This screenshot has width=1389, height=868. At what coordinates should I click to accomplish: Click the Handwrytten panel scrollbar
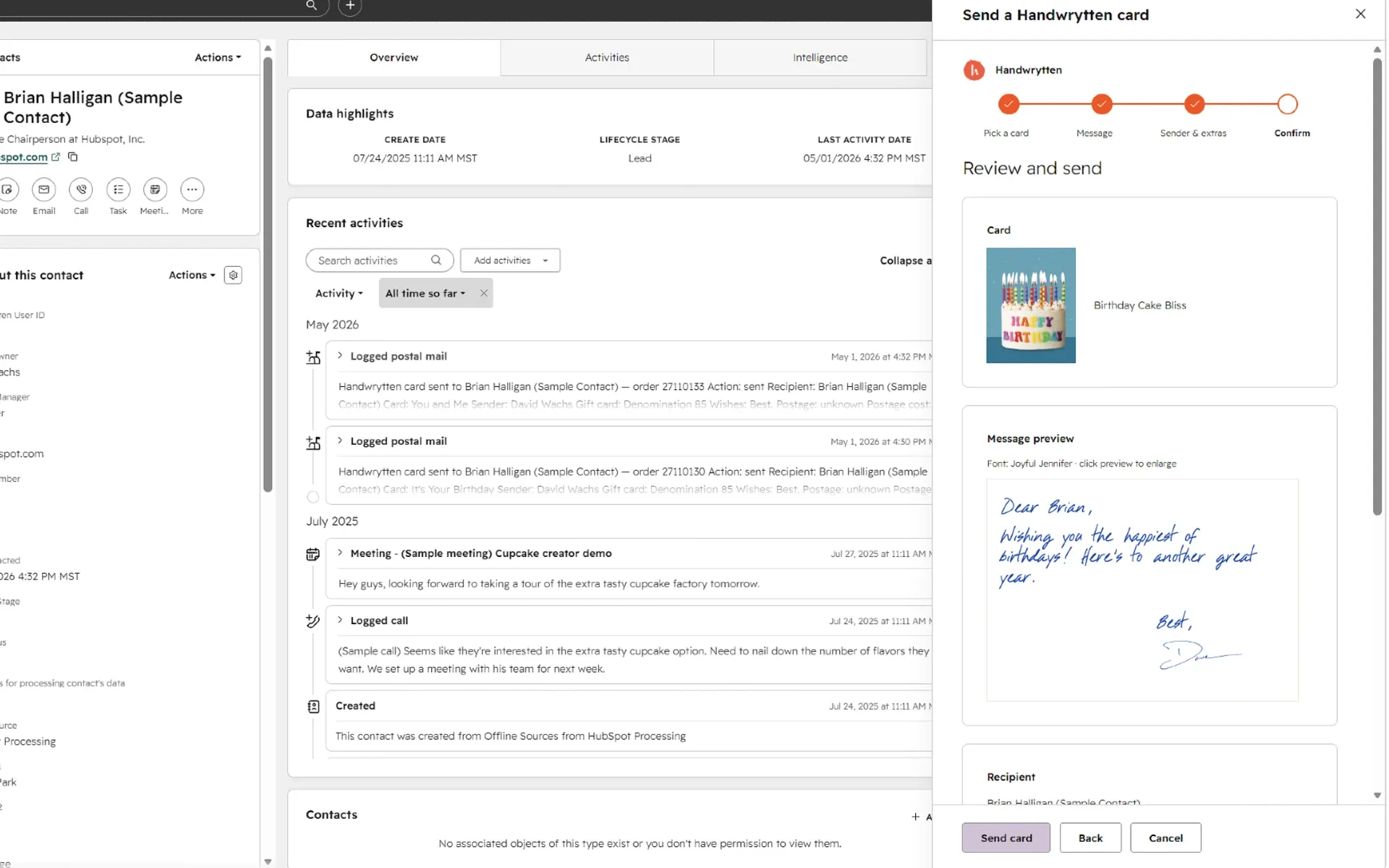point(1377,286)
